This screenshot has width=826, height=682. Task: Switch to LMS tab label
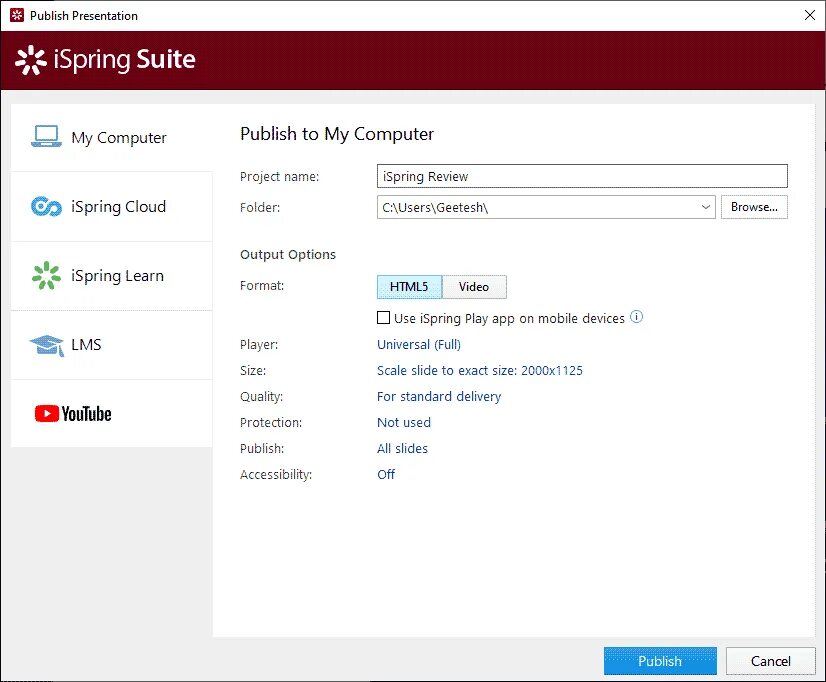[86, 344]
